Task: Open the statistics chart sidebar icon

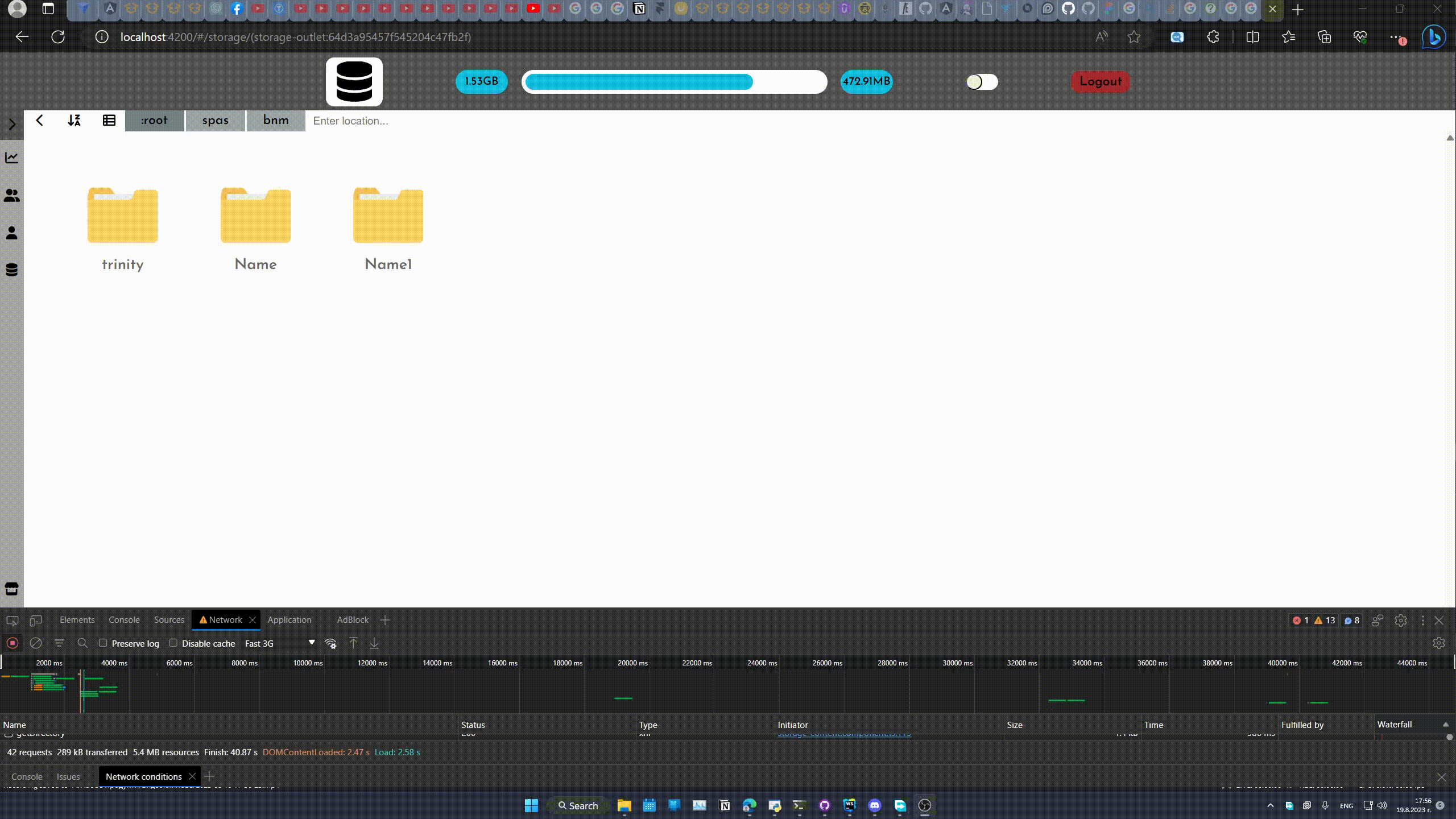Action: pyautogui.click(x=12, y=158)
